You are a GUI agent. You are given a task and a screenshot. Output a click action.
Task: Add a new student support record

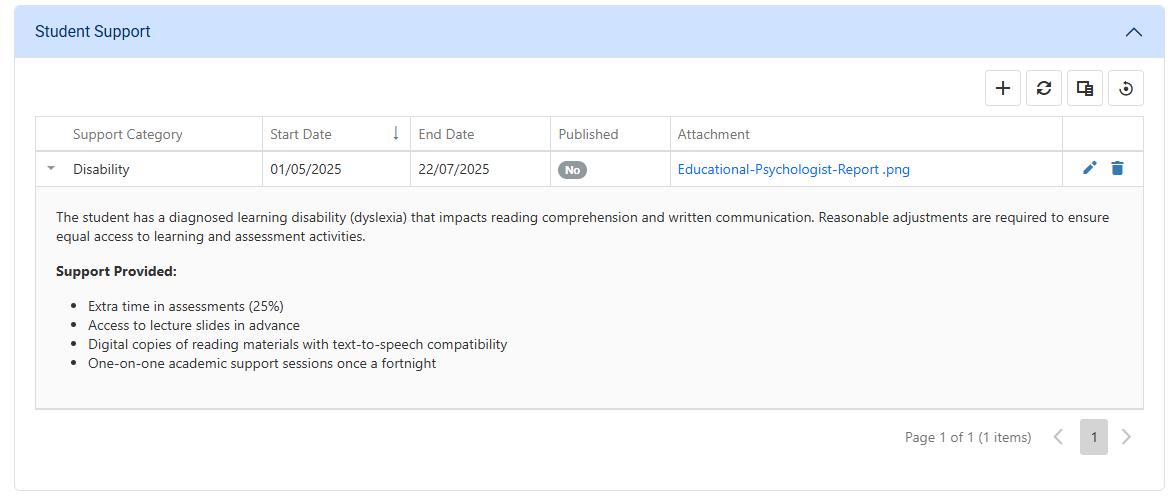point(1003,88)
